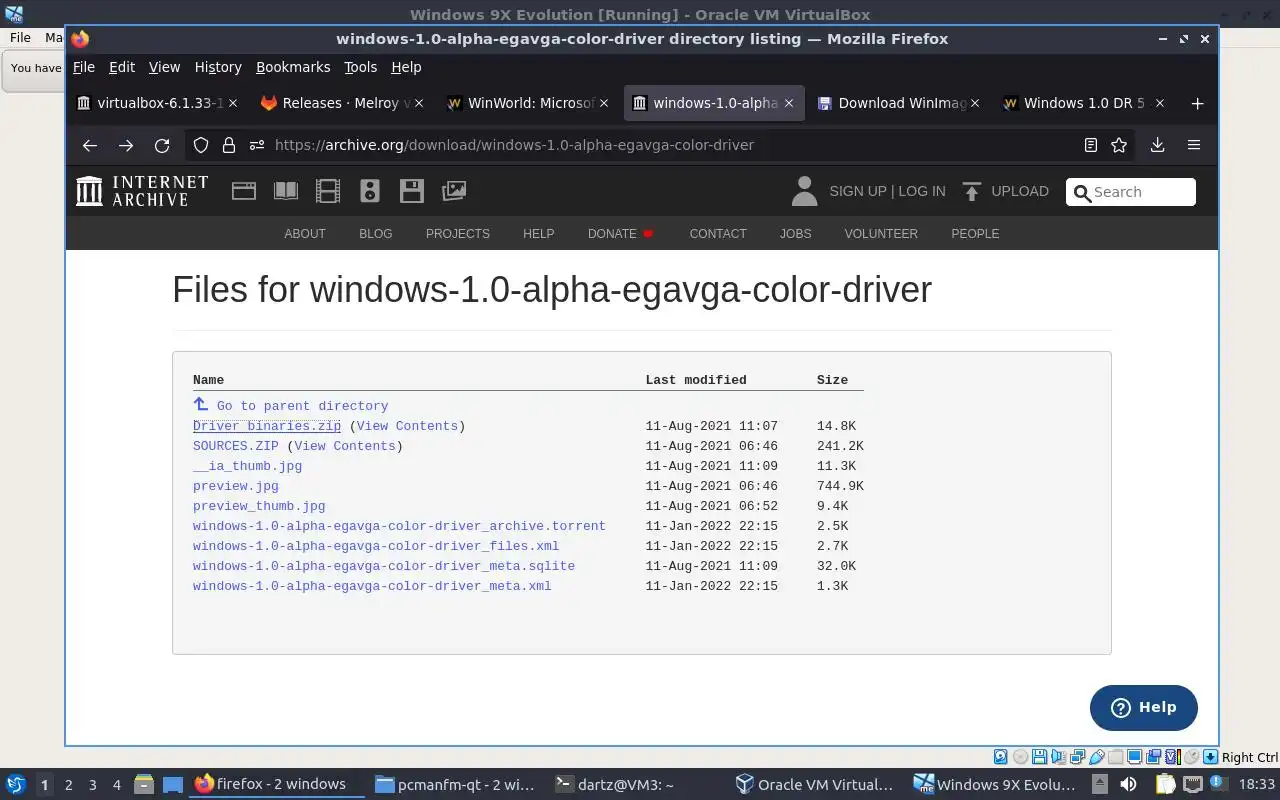Open the Firefox History menu

coord(218,67)
